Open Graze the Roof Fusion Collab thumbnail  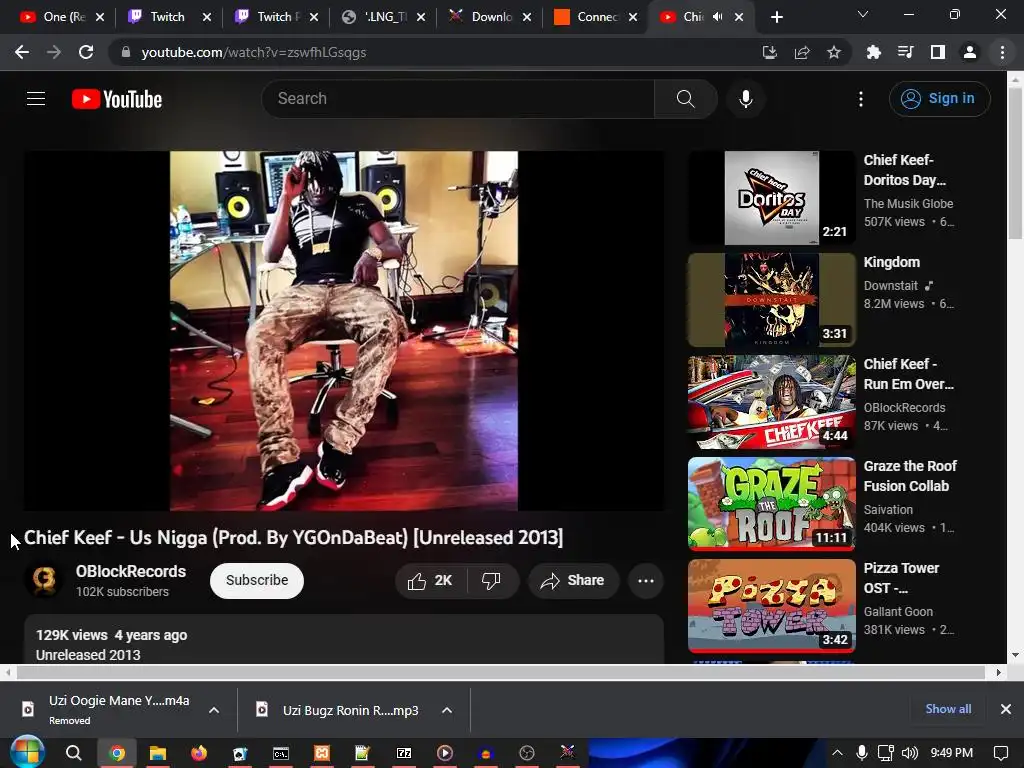tap(772, 504)
